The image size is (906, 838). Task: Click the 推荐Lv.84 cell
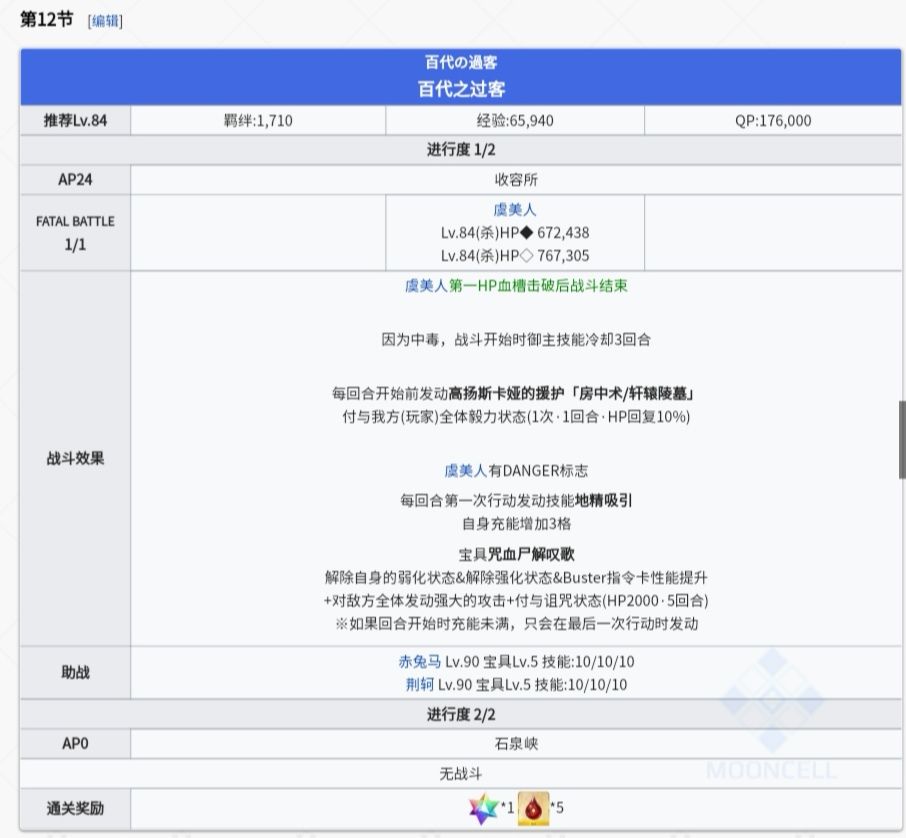click(x=75, y=120)
